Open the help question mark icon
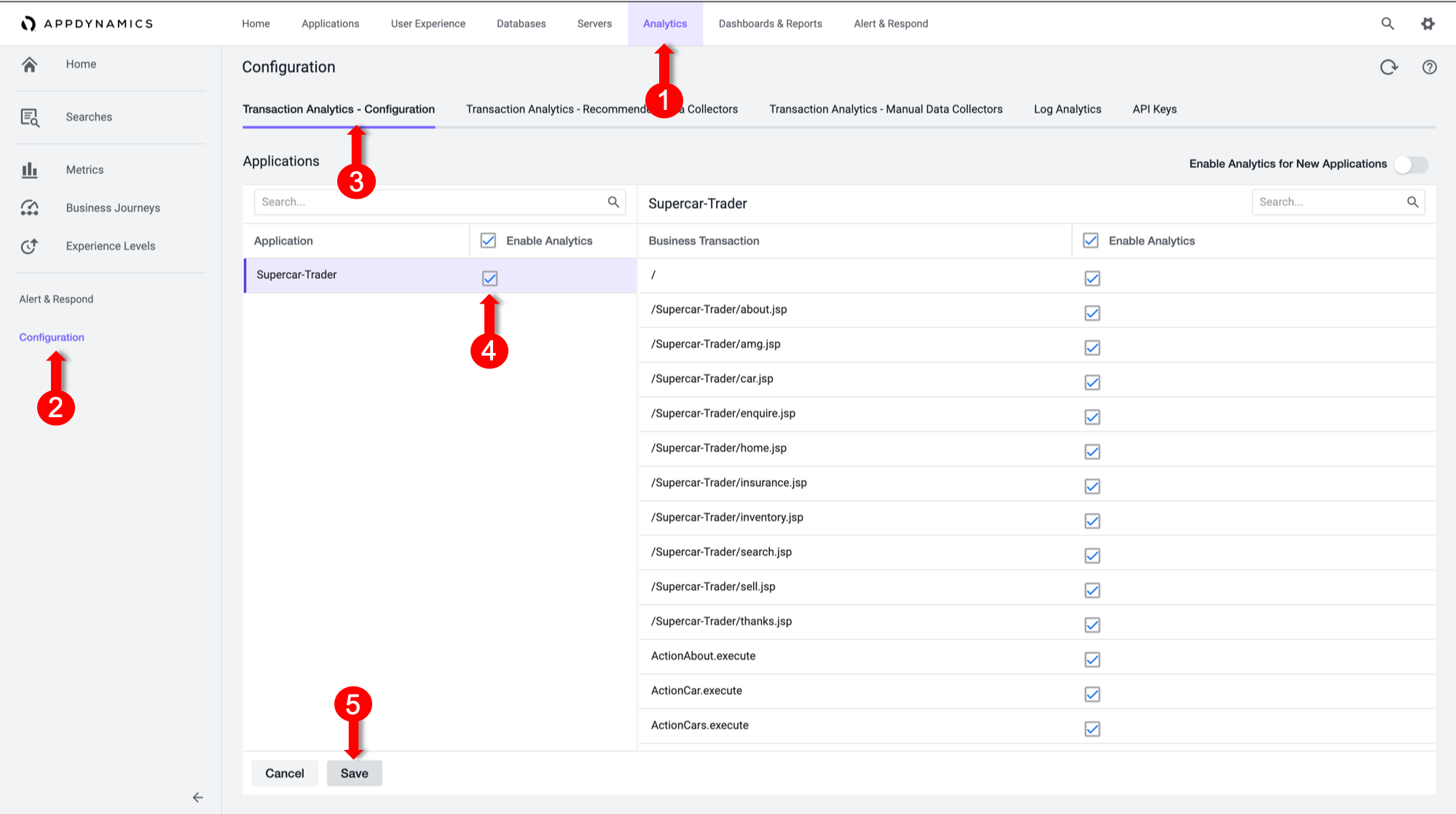The width and height of the screenshot is (1456, 814). (x=1429, y=67)
